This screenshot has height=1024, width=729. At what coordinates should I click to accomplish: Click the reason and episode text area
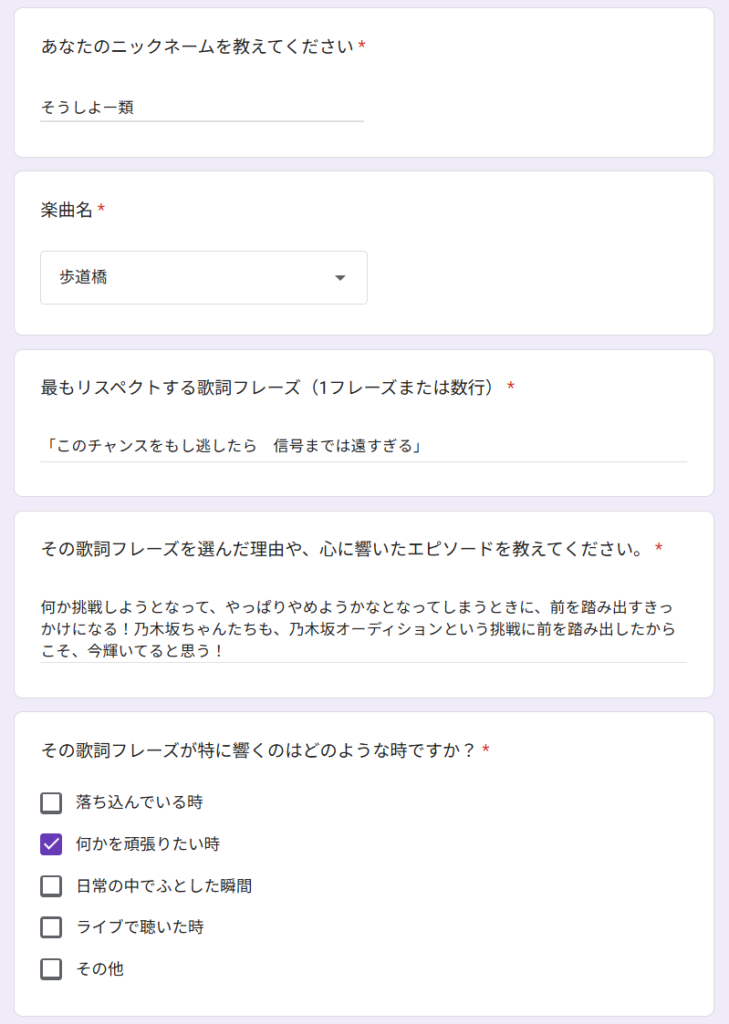(x=362, y=628)
